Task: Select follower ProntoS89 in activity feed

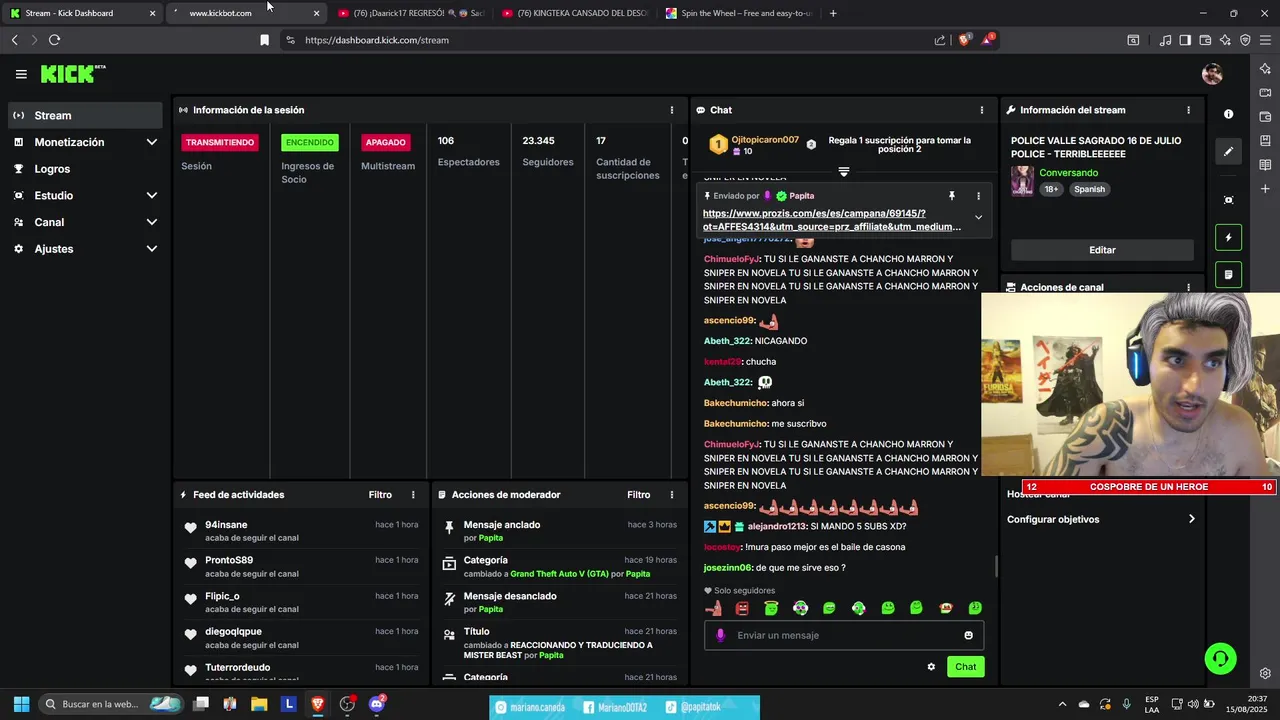Action: [x=229, y=560]
